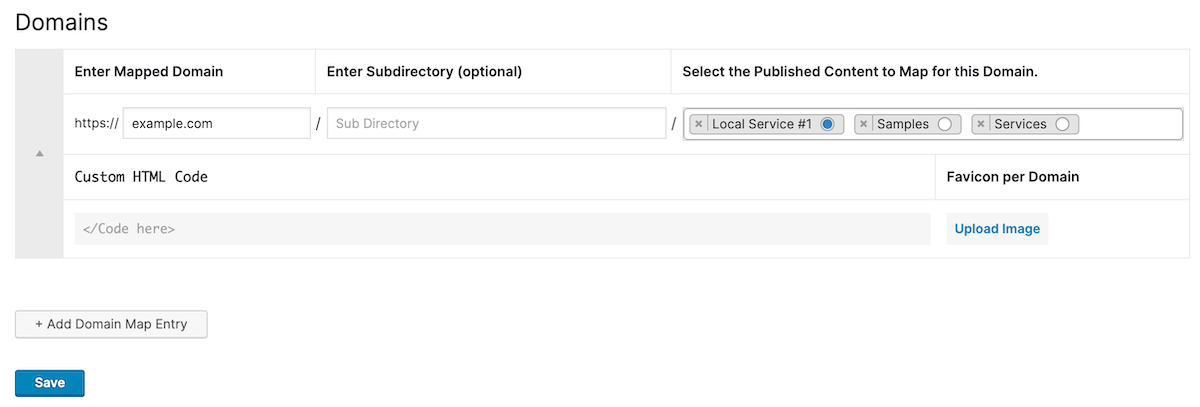Remove the Local Service #1 tag
The image size is (1200, 407).
click(699, 124)
